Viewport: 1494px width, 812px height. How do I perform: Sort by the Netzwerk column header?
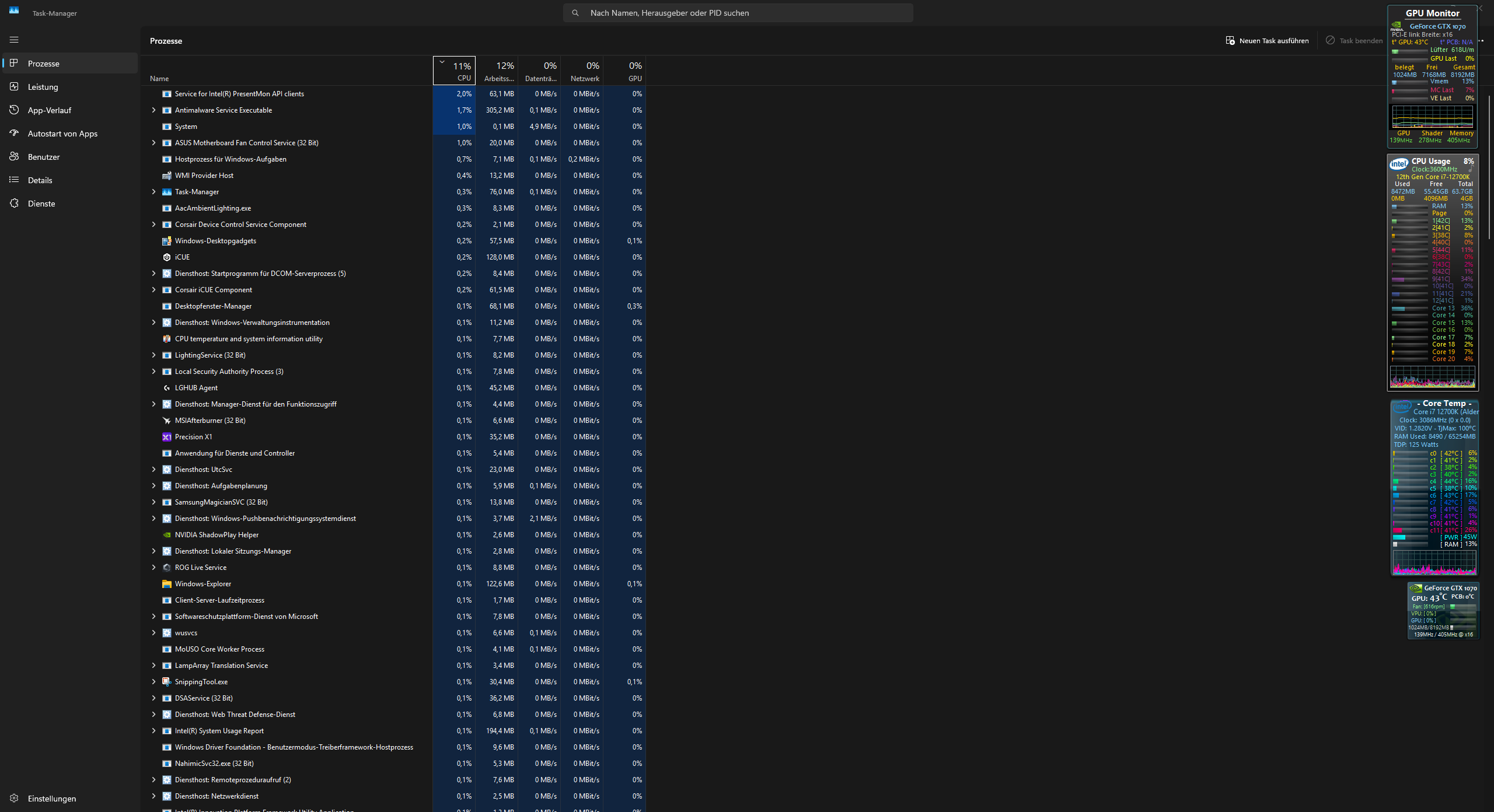pos(584,71)
